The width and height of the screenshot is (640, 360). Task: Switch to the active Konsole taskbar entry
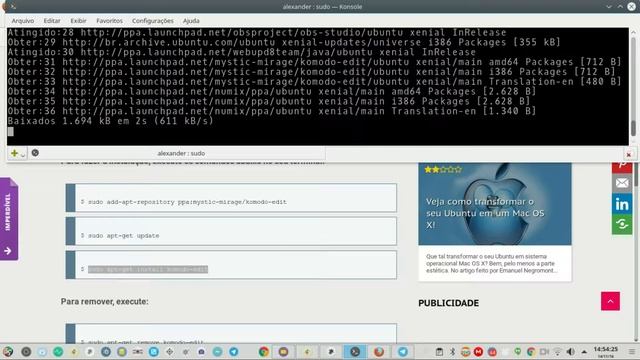(355, 351)
